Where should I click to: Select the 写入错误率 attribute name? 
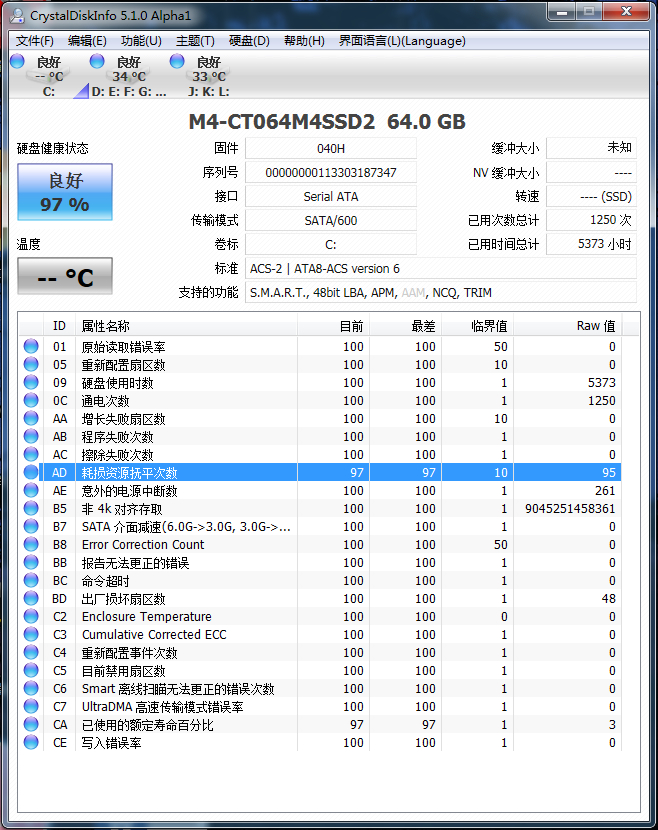(x=111, y=743)
